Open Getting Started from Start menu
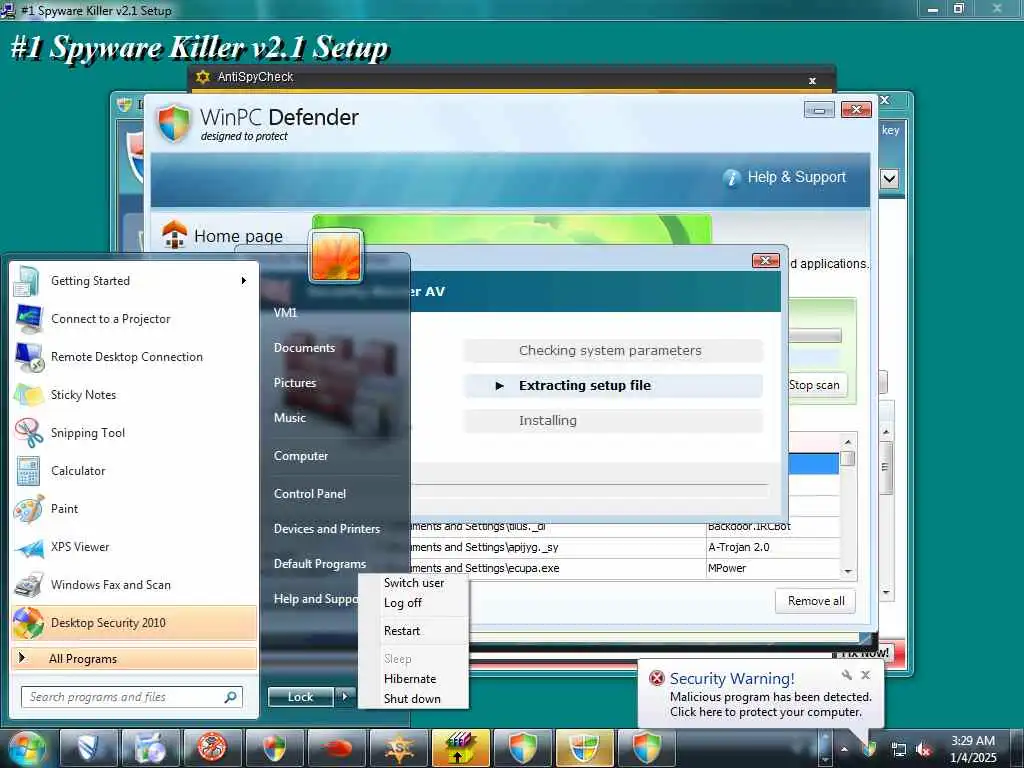1024x768 pixels. pos(134,281)
